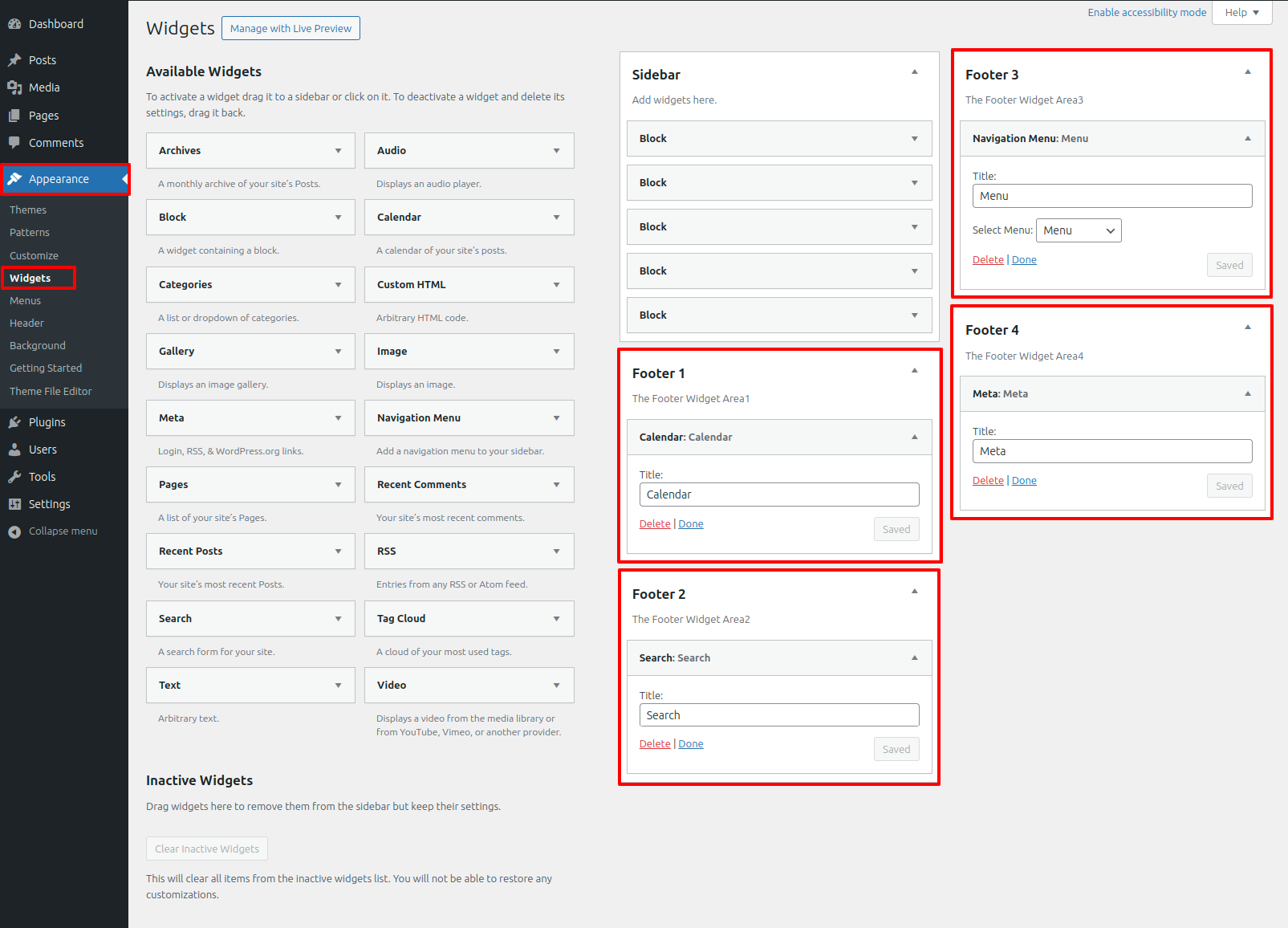Click Manage with Live Preview button
The height and width of the screenshot is (928, 1288).
coord(291,29)
